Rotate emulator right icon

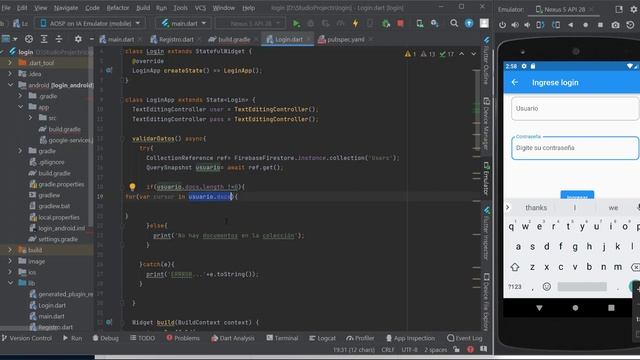[x=556, y=25]
